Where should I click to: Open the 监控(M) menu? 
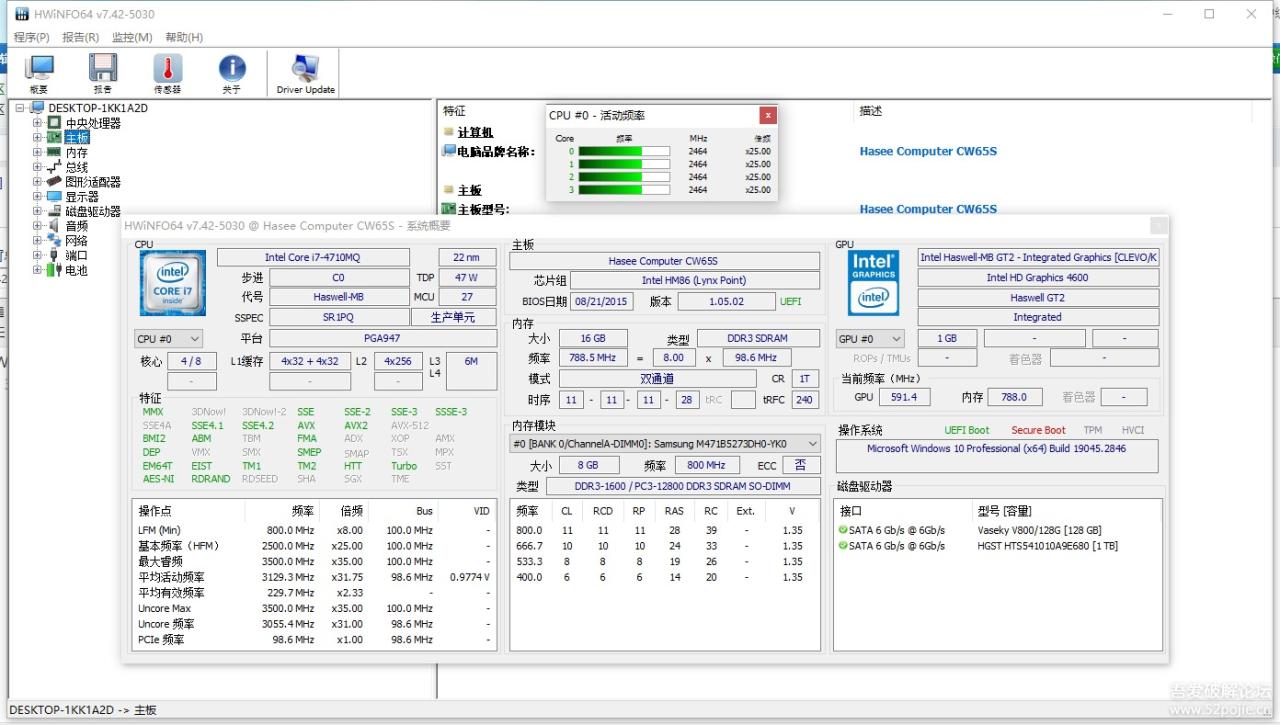click(x=131, y=36)
